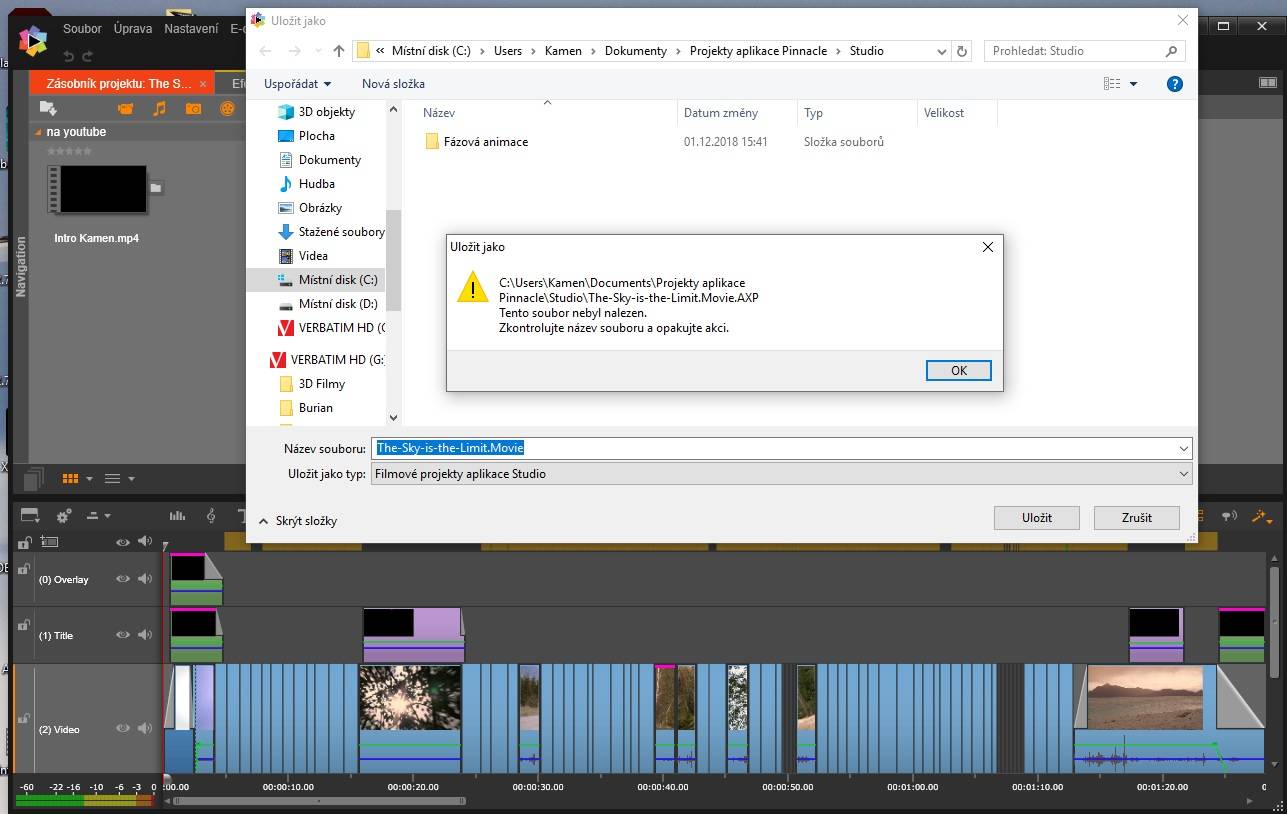The width and height of the screenshot is (1287, 814).
Task: Hide the Title track video
Action: 123,635
